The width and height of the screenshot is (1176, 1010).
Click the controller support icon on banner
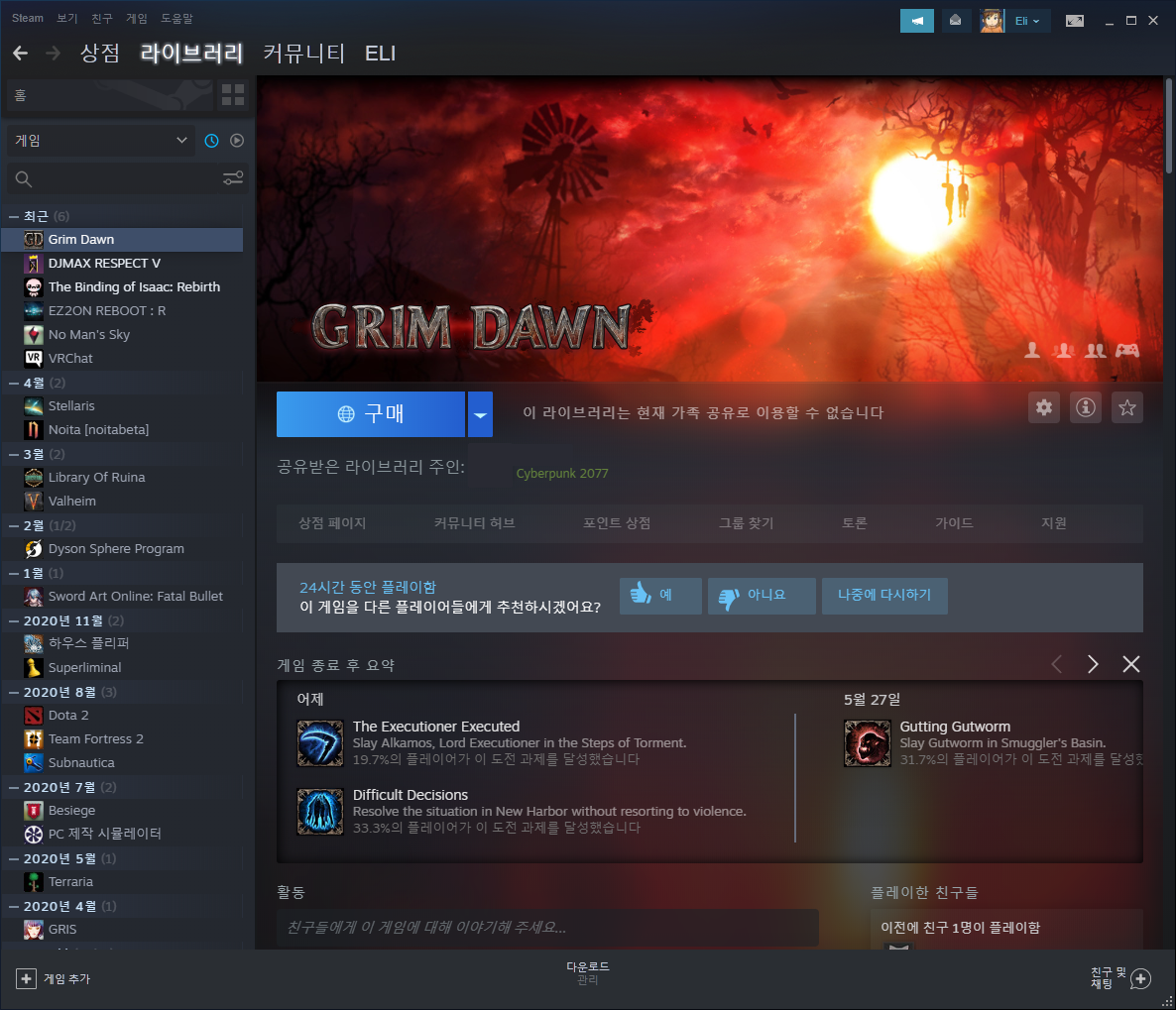click(x=1127, y=350)
